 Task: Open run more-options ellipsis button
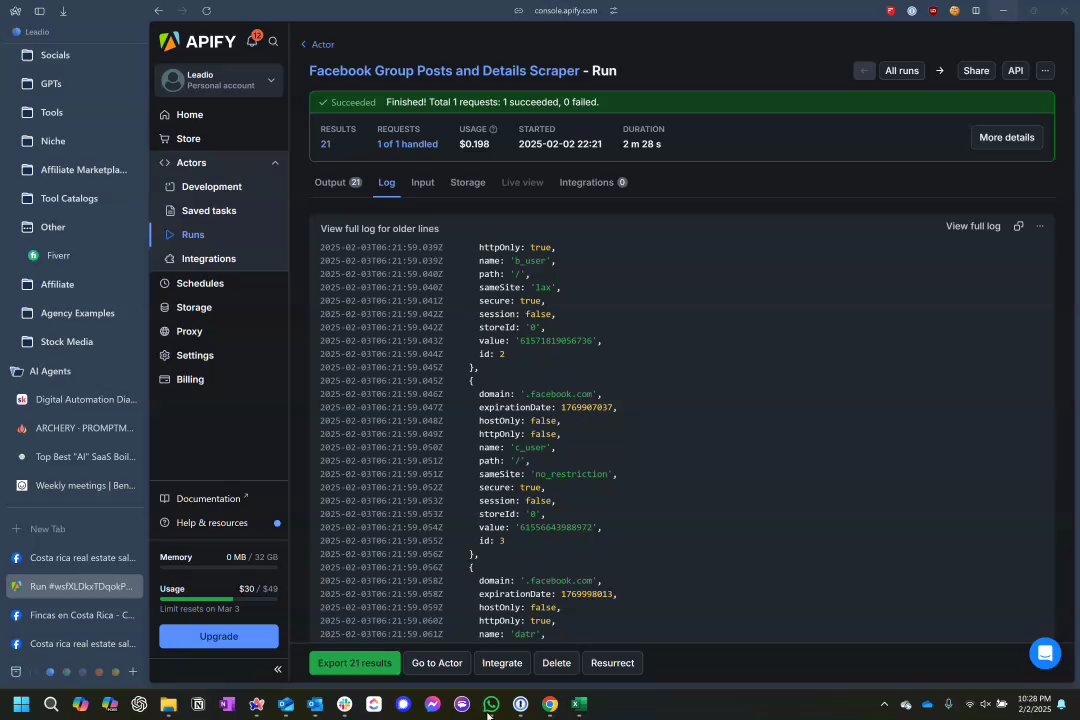pos(1045,70)
